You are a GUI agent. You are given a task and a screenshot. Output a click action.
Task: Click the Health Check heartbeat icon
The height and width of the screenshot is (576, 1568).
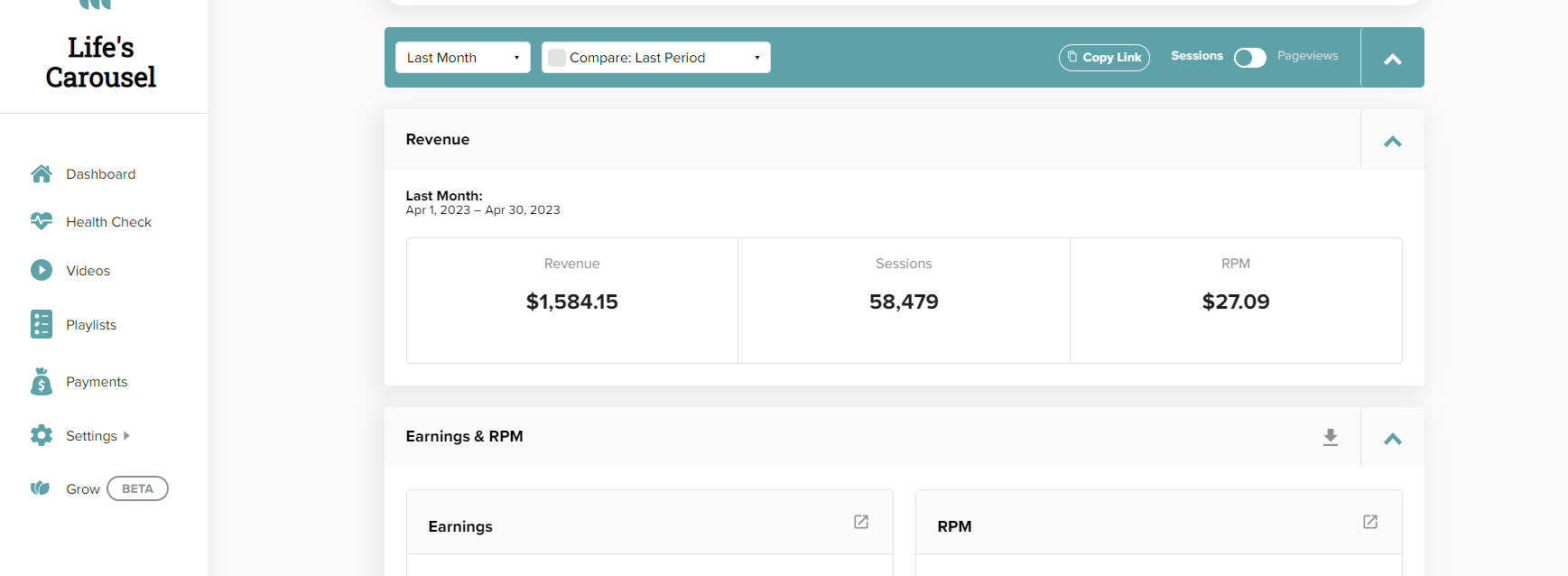point(42,221)
